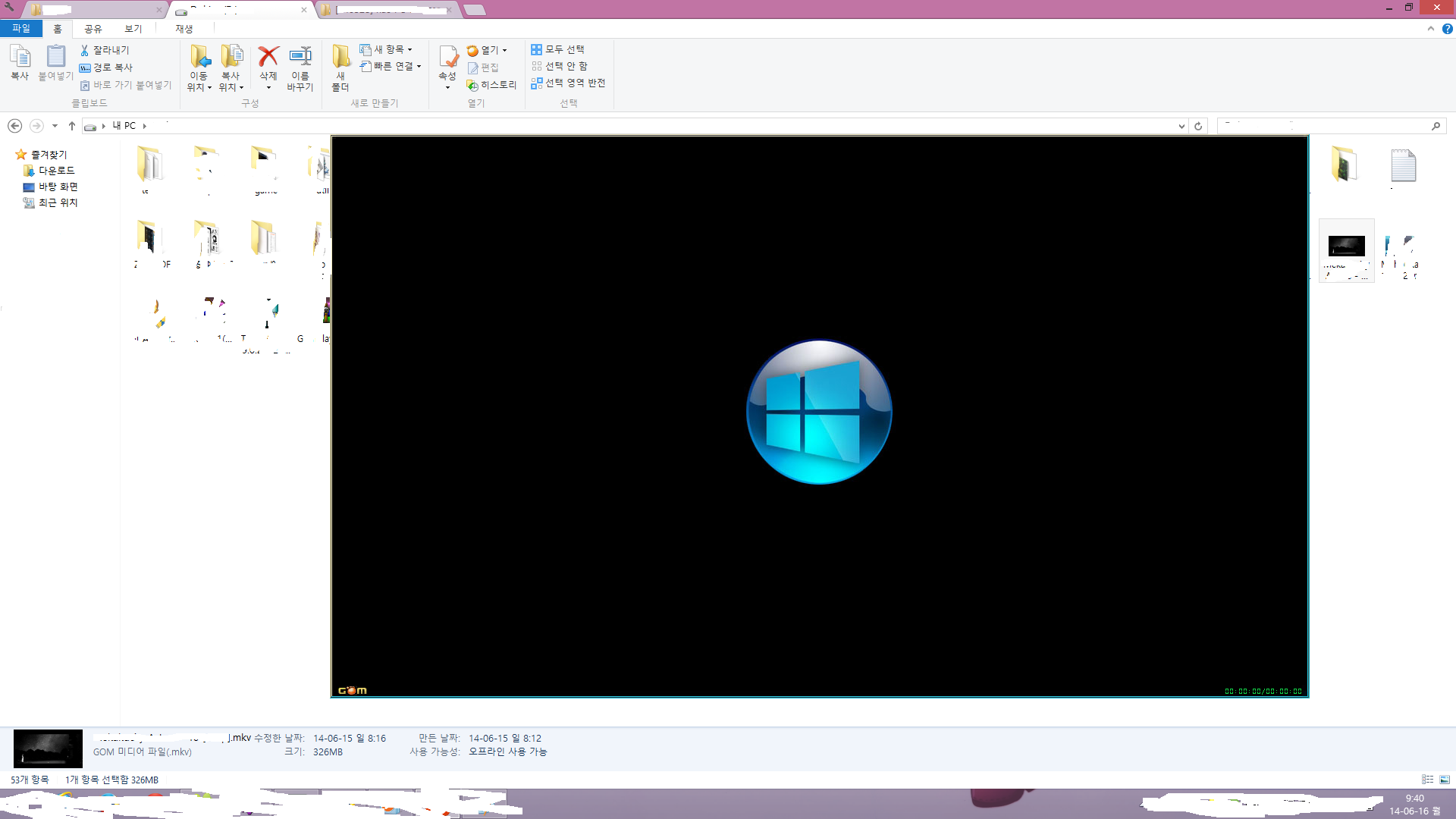This screenshot has width=1456, height=819.
Task: Click 잘라내기 (Cut) in the clipboard group
Action: (x=105, y=50)
